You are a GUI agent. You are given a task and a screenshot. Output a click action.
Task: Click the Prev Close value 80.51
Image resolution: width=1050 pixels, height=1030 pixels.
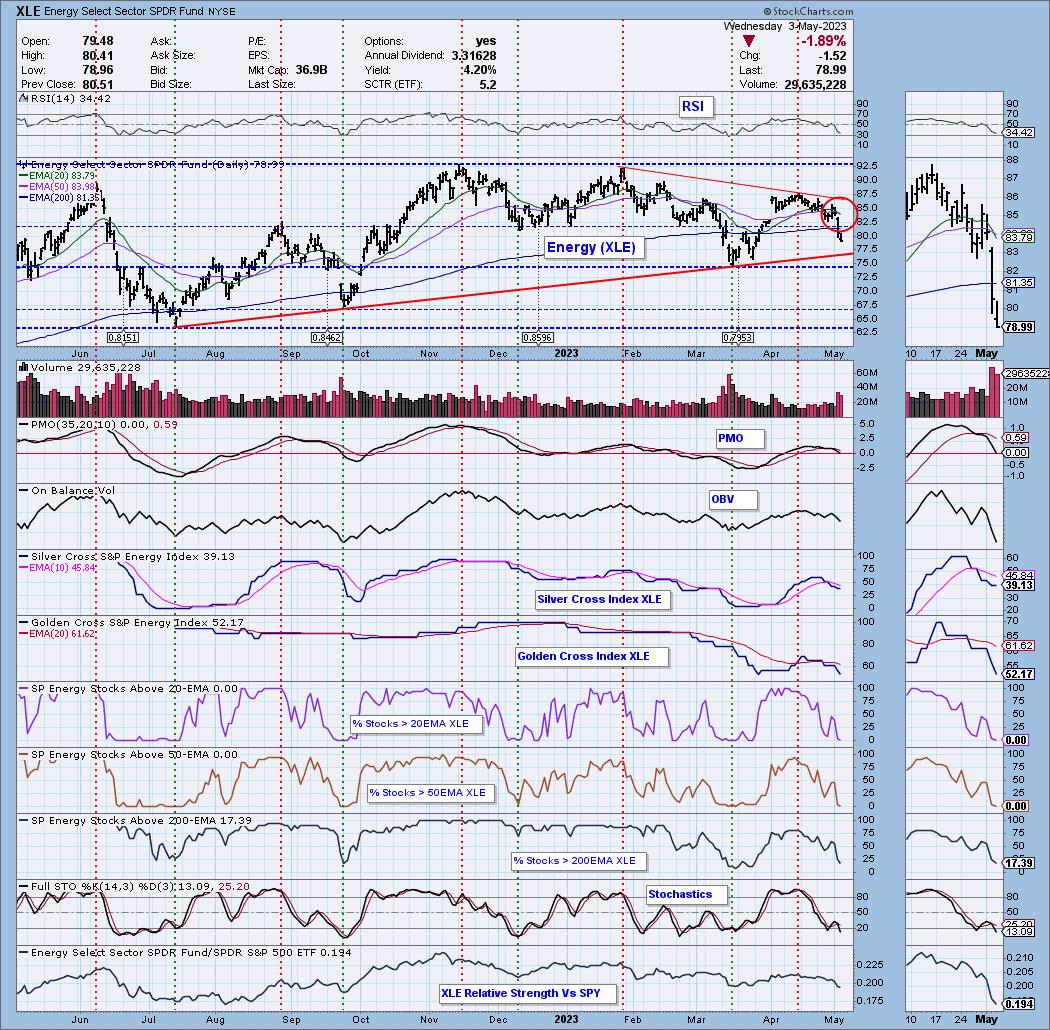pos(98,84)
